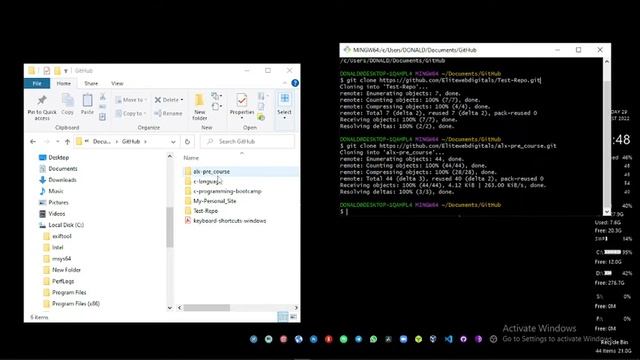Click inside the Search GitHub field
This screenshot has width=640, height=360.
[247, 142]
